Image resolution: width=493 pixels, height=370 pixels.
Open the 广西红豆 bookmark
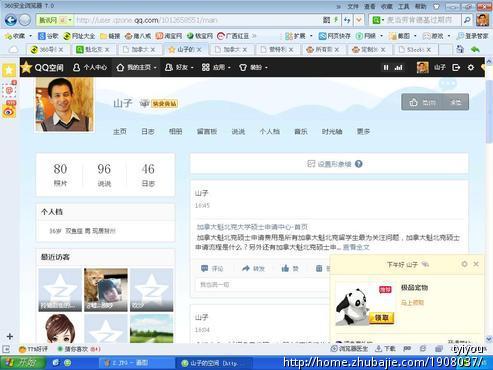pyautogui.click(x=233, y=36)
